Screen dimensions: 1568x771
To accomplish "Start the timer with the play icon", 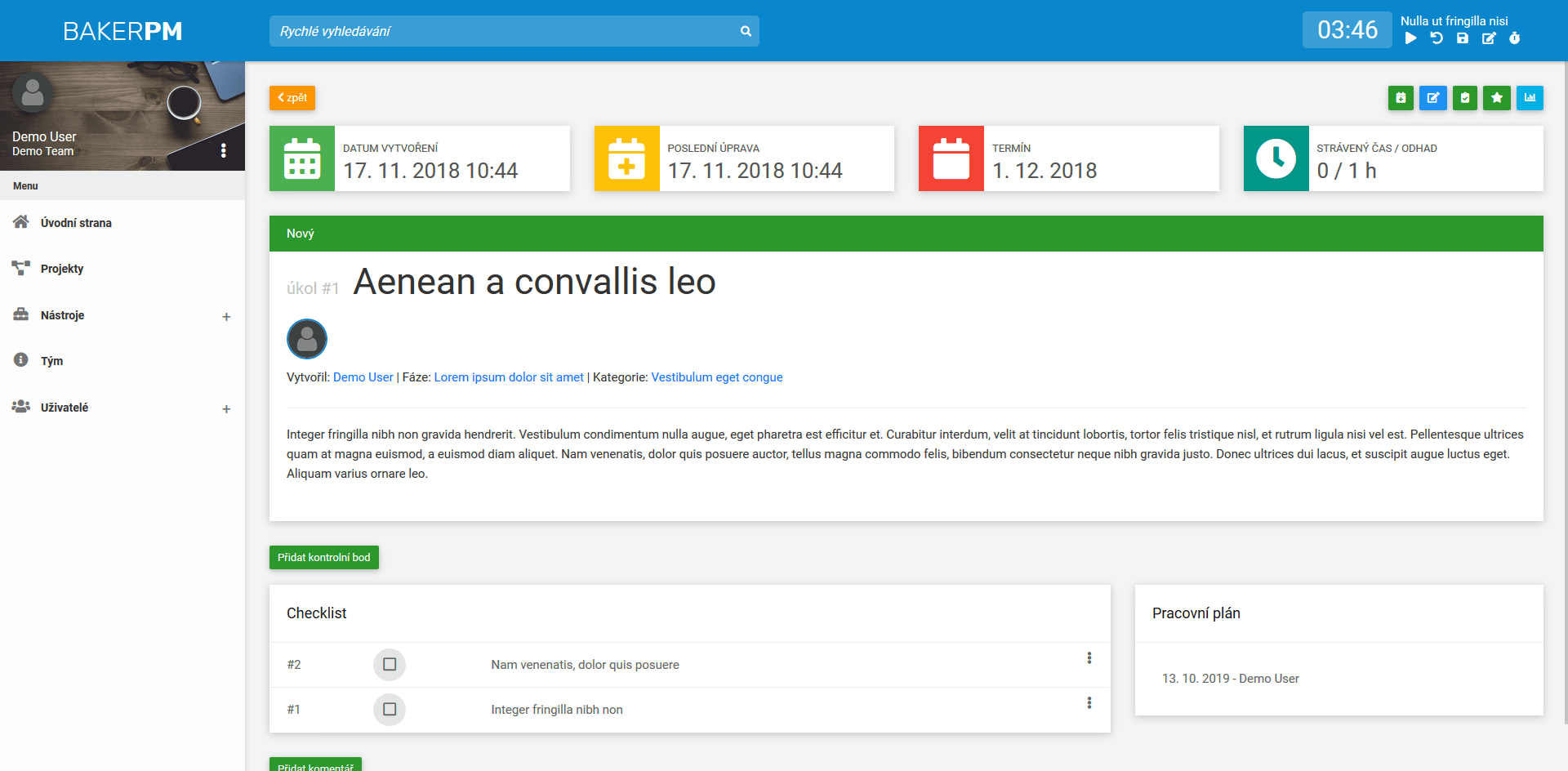I will [1410, 38].
